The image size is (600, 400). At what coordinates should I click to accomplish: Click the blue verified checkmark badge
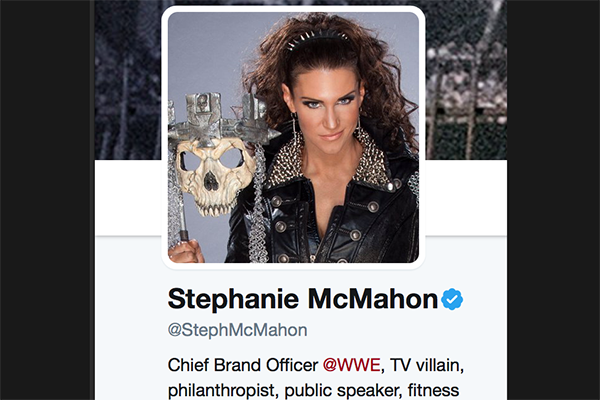(x=452, y=299)
